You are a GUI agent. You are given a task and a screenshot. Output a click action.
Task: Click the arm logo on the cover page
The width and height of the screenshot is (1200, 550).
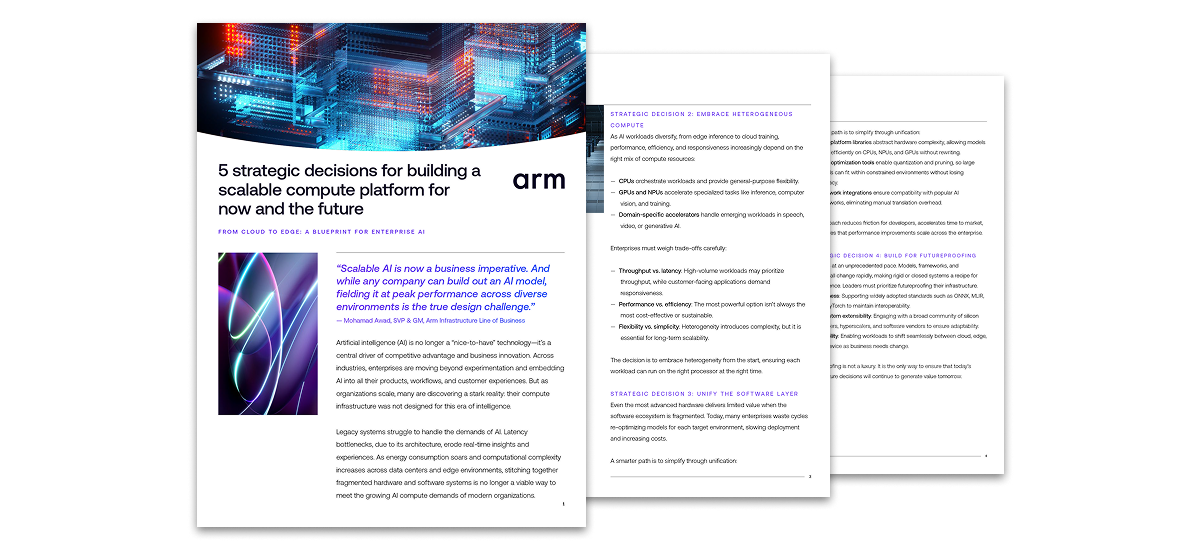(x=539, y=180)
